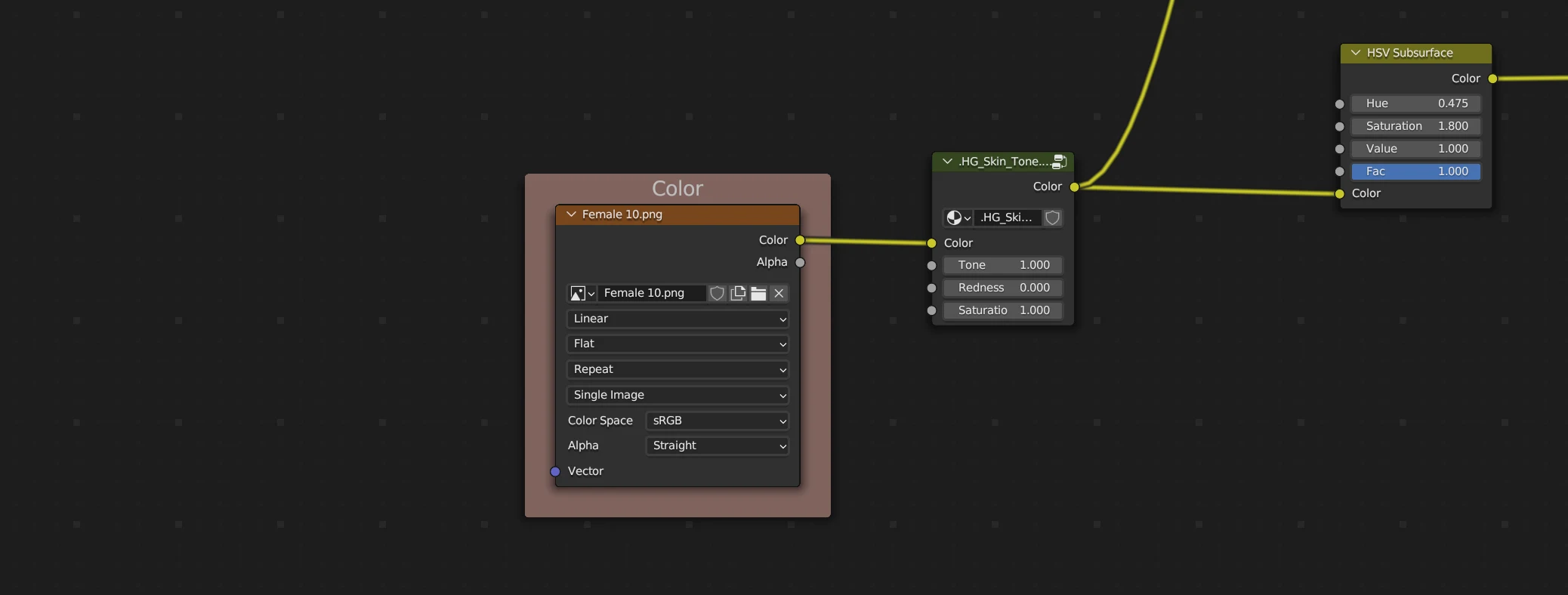Screen dimensions: 1568x595
Task: Click the Color input socket of HSV Subsurface
Action: tap(1339, 193)
